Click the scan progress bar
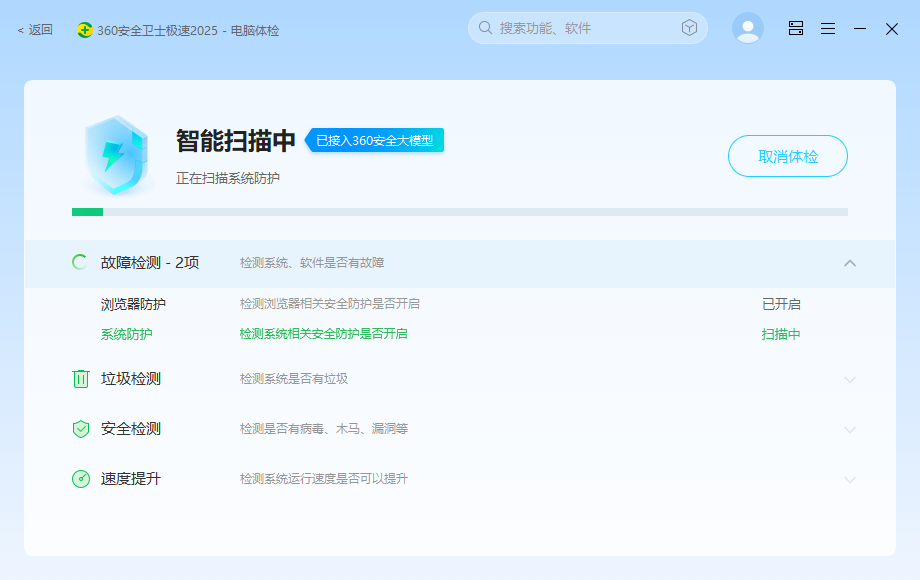 460,212
